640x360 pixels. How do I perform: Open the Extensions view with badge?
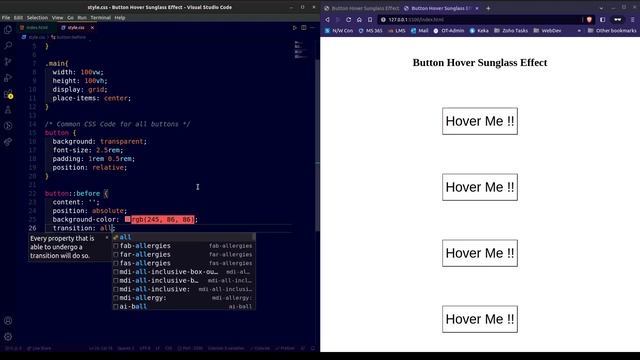point(8,94)
